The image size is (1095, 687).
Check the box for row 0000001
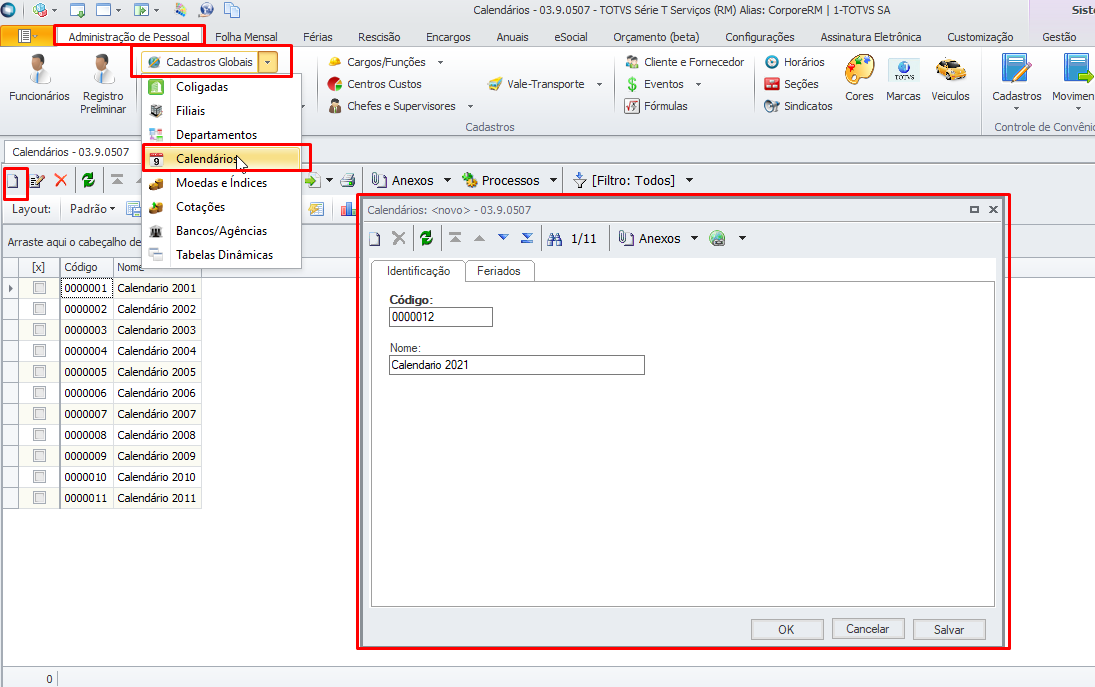[39, 288]
